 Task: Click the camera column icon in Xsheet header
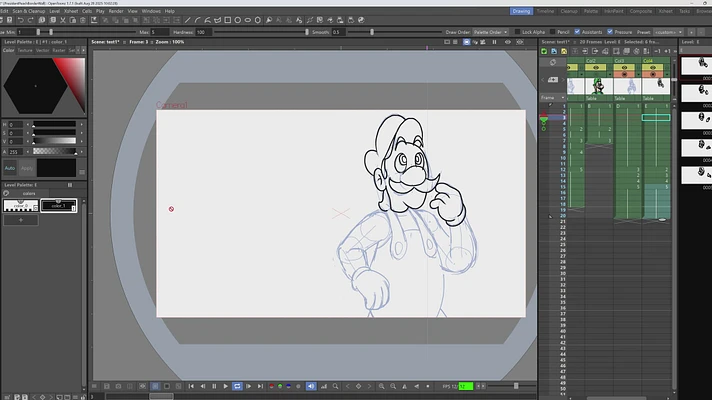(x=553, y=79)
